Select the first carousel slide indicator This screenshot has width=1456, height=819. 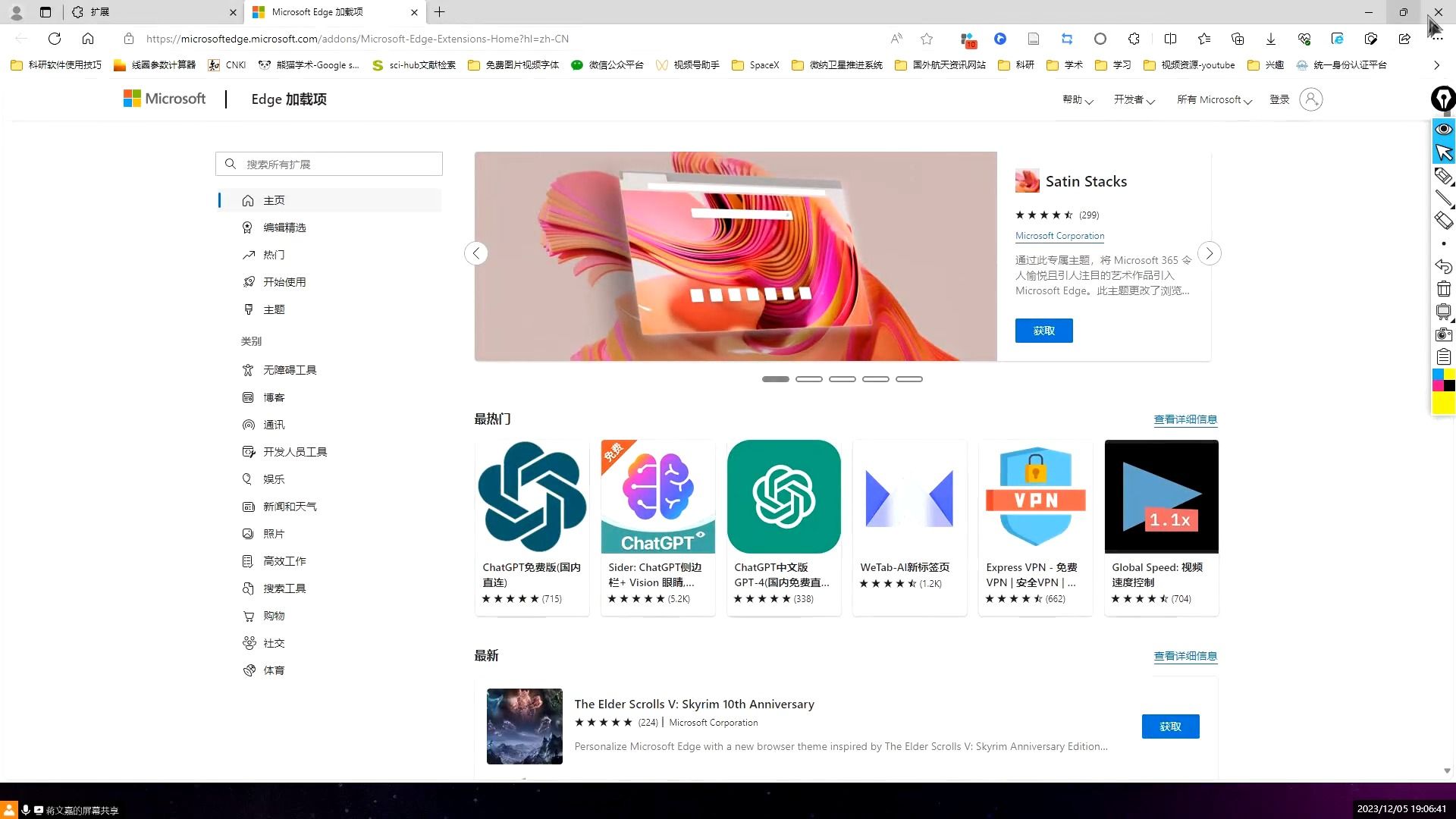pos(775,379)
